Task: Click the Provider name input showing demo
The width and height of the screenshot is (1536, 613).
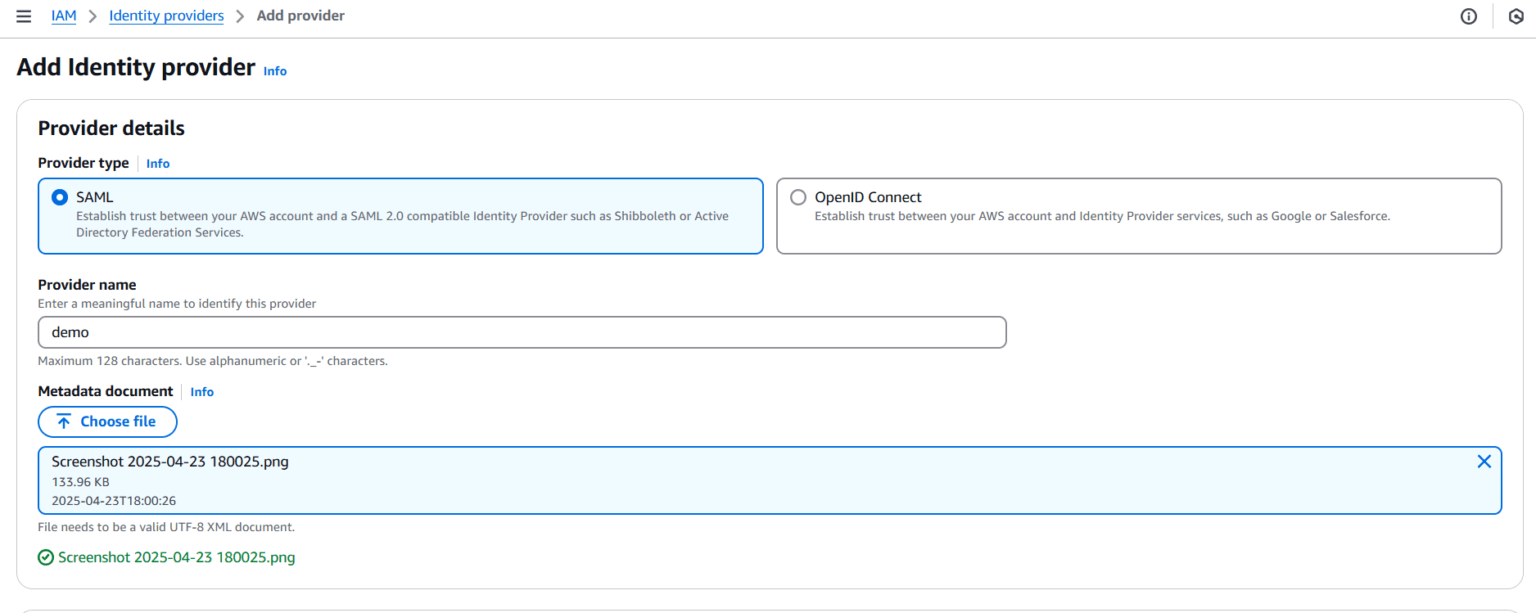Action: [x=521, y=331]
